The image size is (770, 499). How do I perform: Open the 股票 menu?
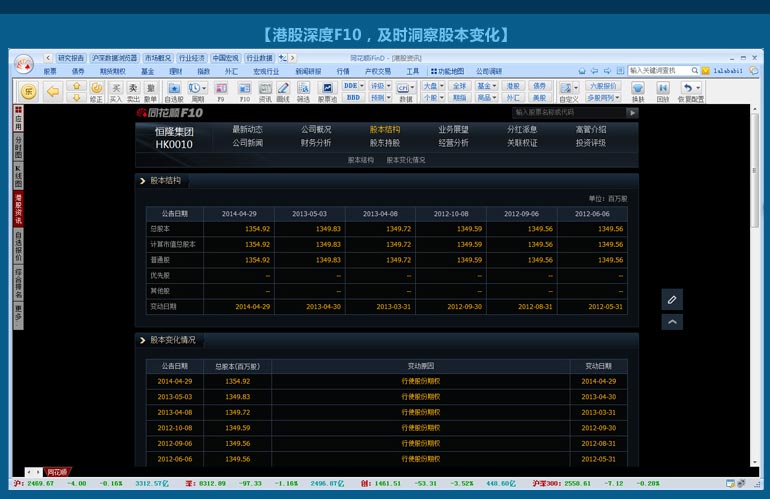(50, 71)
